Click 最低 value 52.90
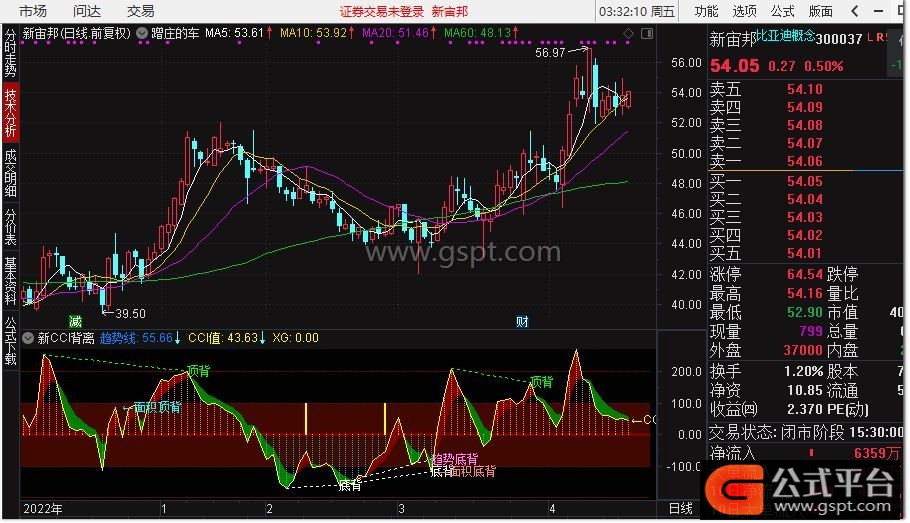The image size is (910, 523). click(805, 312)
